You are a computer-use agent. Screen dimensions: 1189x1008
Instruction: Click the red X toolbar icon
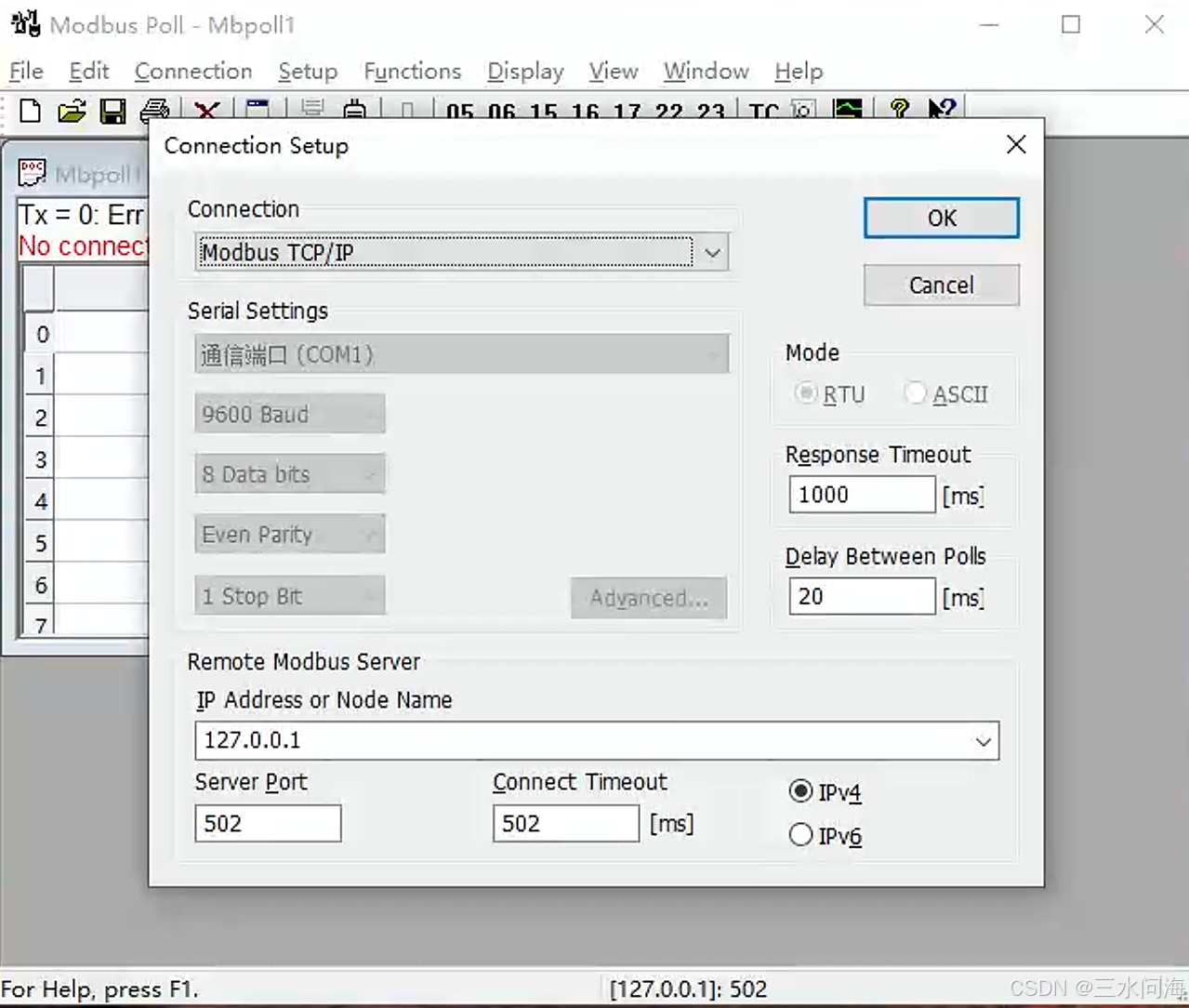206,111
